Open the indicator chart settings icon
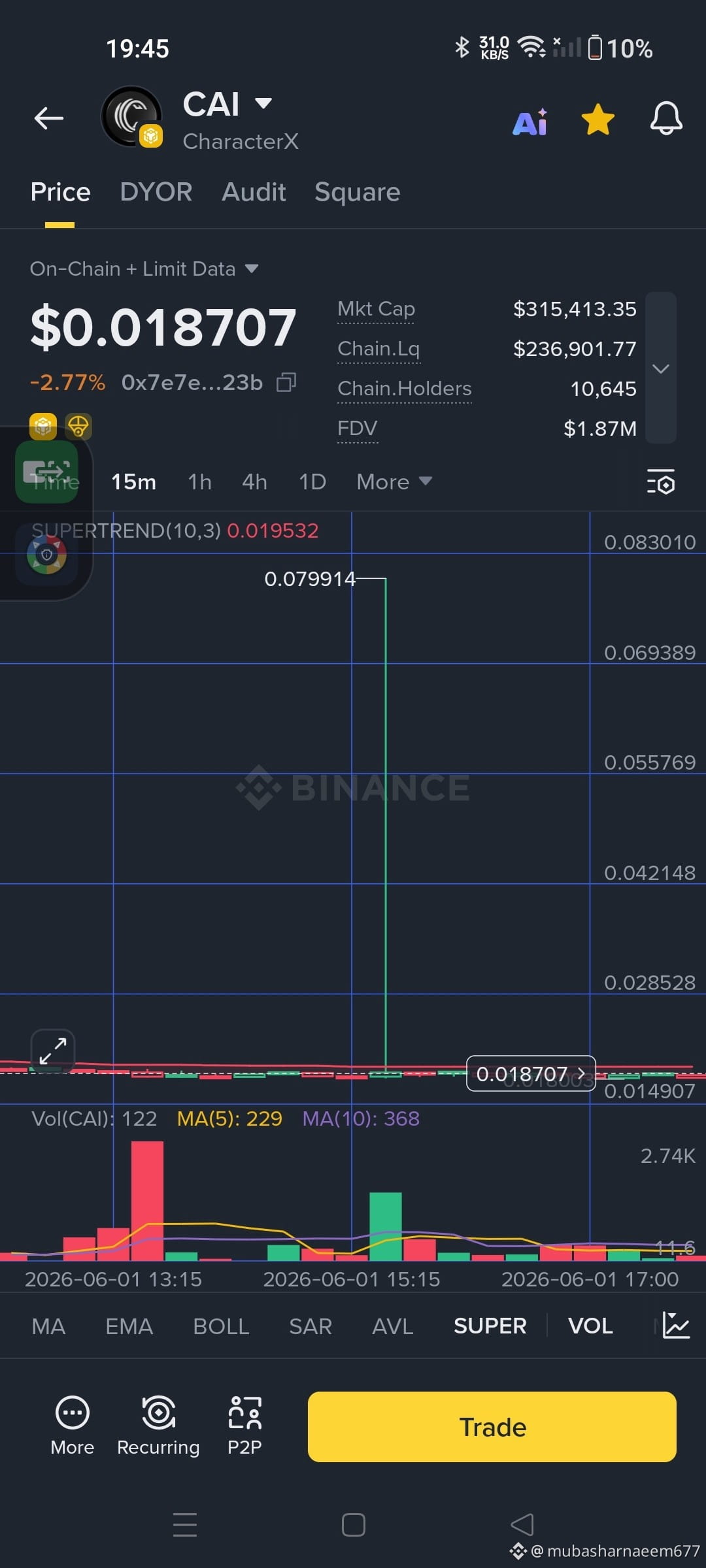The width and height of the screenshot is (706, 1568). coord(675,1326)
